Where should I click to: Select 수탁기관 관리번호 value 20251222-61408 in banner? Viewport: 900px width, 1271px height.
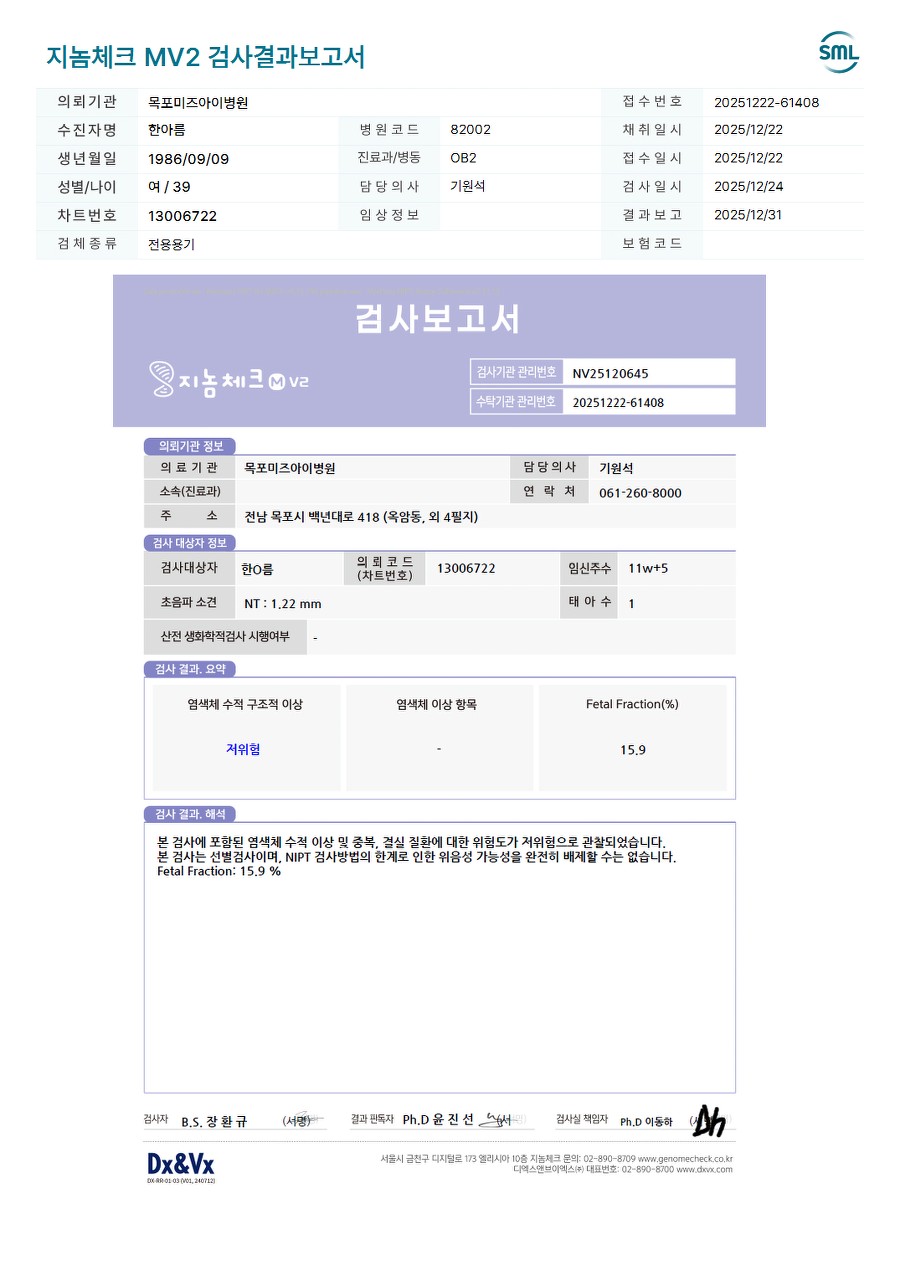[617, 402]
